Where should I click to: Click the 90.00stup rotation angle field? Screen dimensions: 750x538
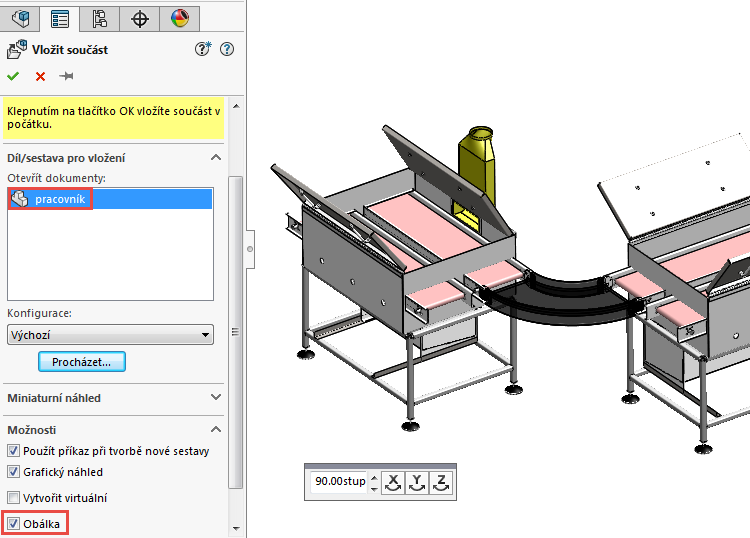(339, 482)
